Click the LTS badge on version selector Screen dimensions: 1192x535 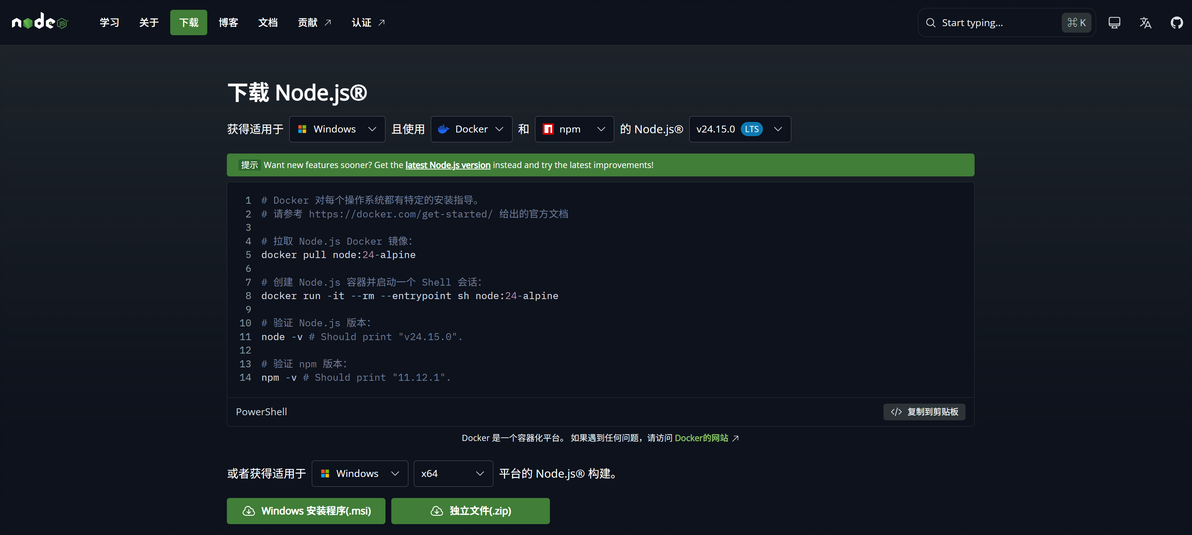[x=751, y=129]
